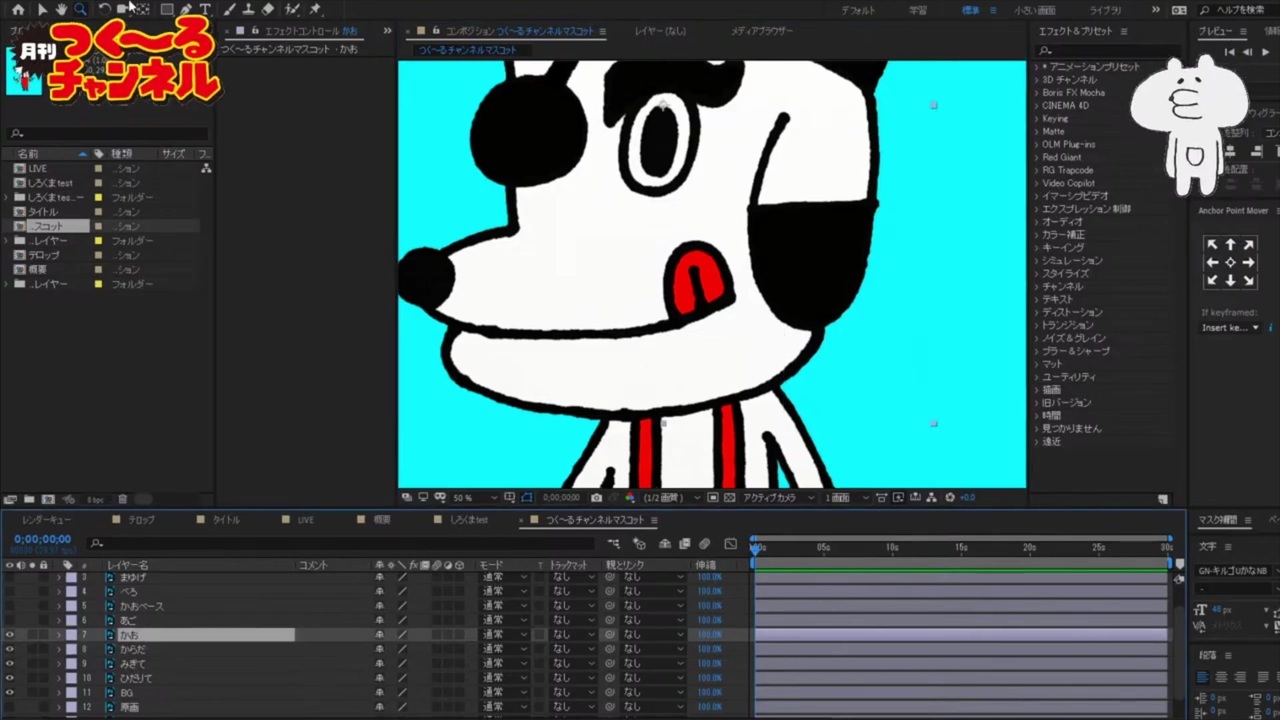The height and width of the screenshot is (720, 1280).
Task: Click the yellow label swatch of タイトル item
Action: [x=98, y=212]
